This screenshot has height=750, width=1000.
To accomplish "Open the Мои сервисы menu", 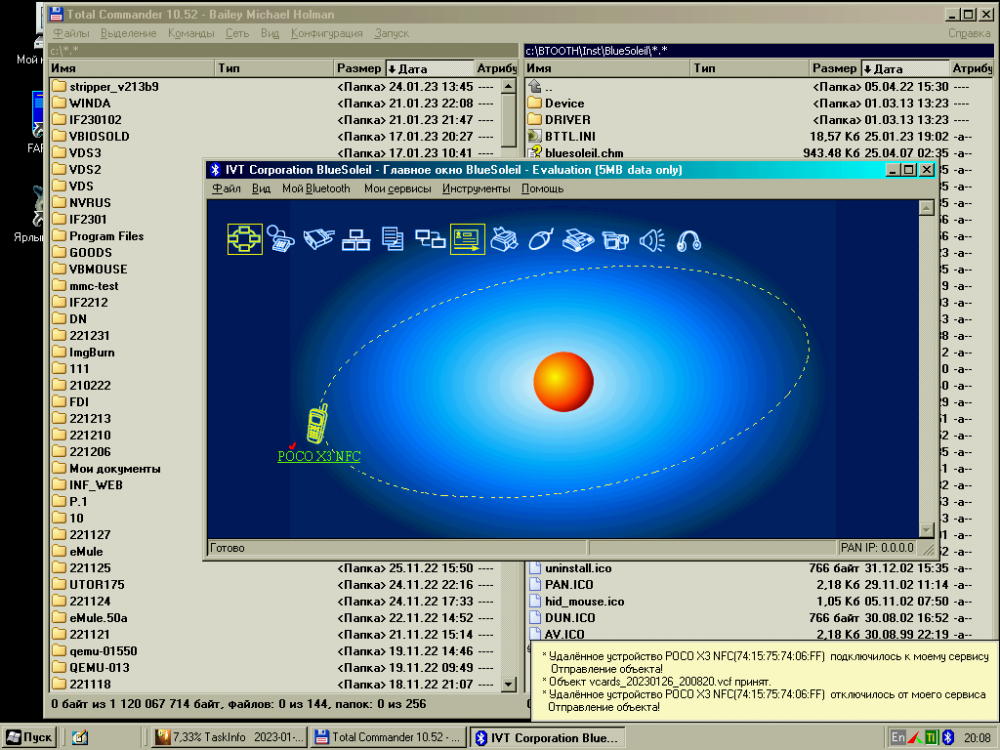I will pos(397,188).
